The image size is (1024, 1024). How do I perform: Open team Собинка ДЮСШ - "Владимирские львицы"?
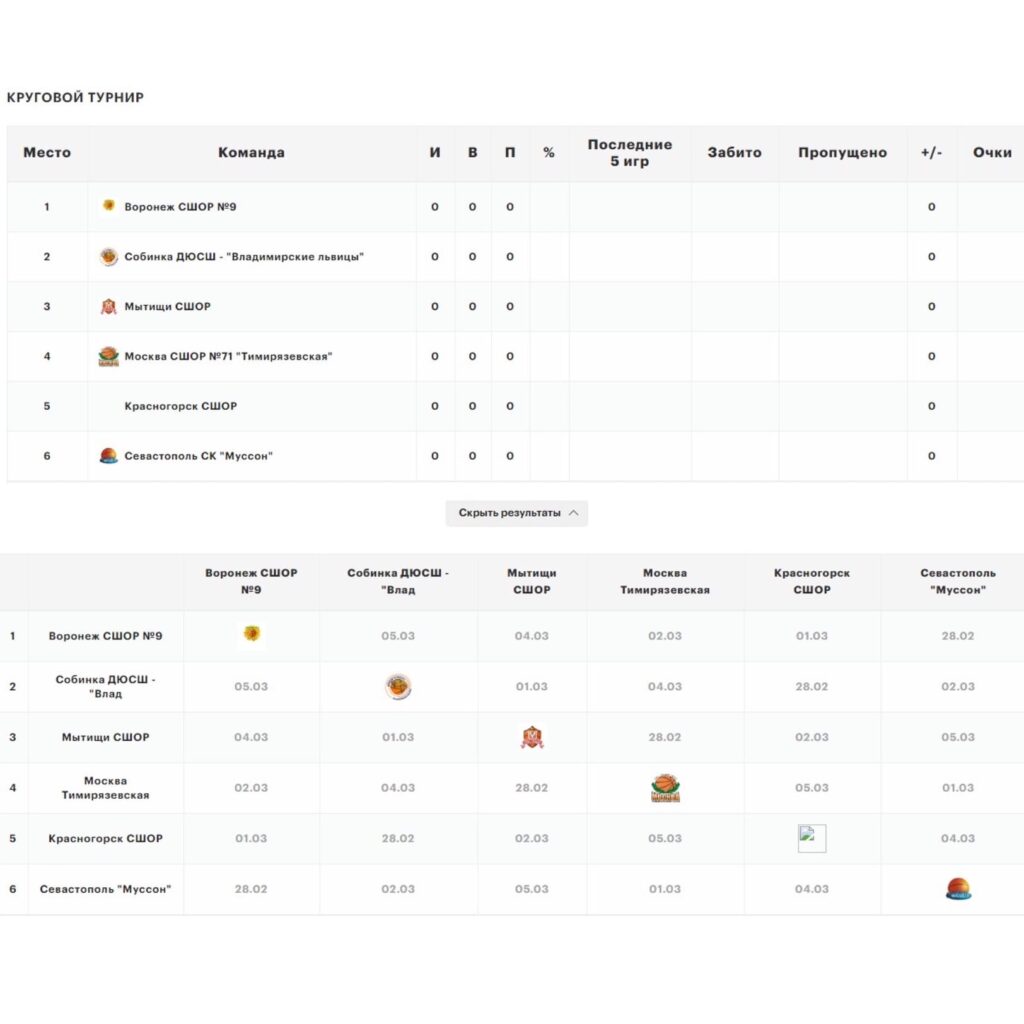[244, 257]
